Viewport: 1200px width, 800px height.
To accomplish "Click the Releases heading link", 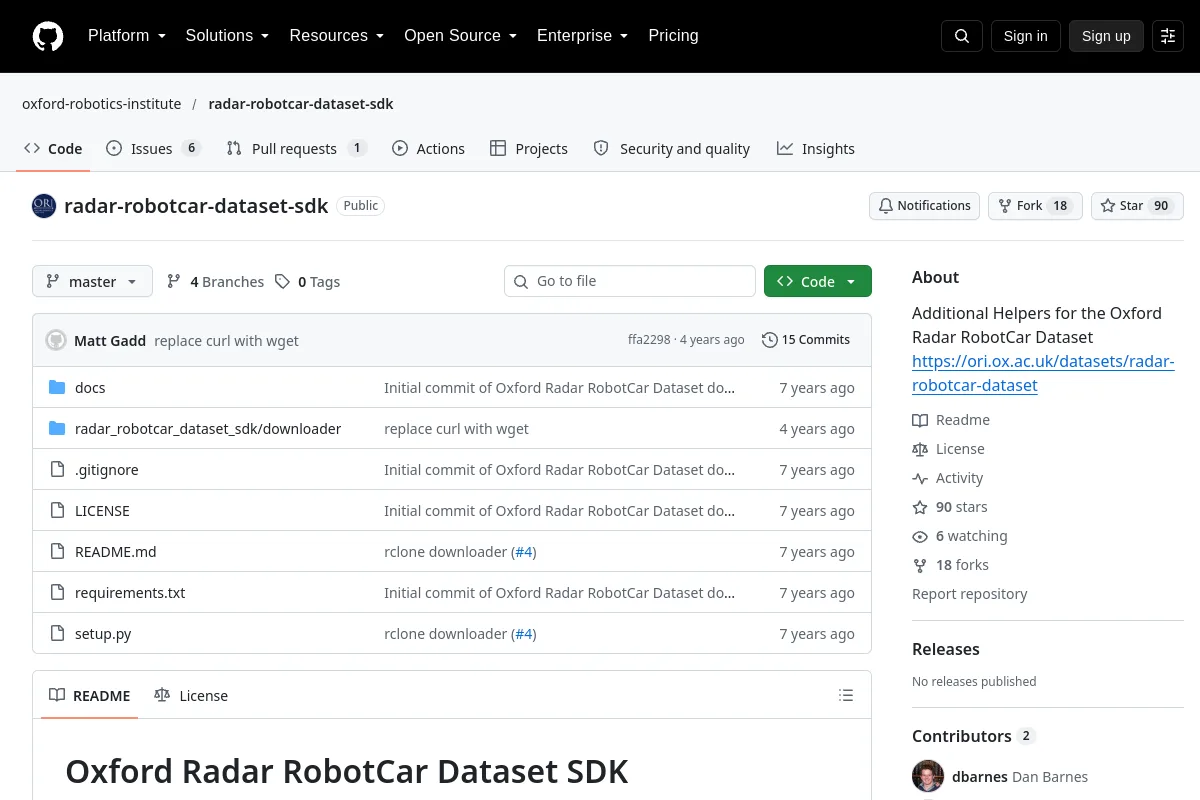I will [946, 649].
